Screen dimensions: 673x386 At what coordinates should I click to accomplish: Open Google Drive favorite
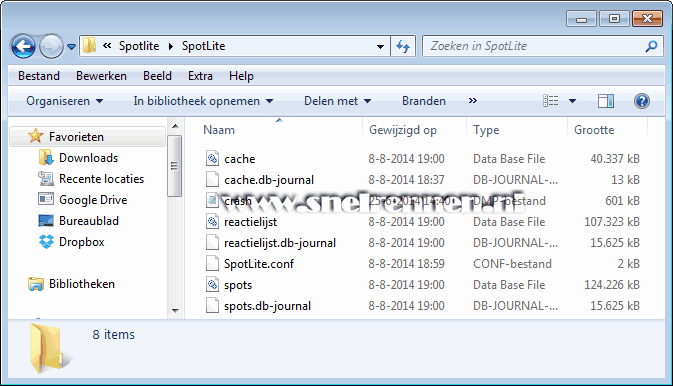point(93,200)
